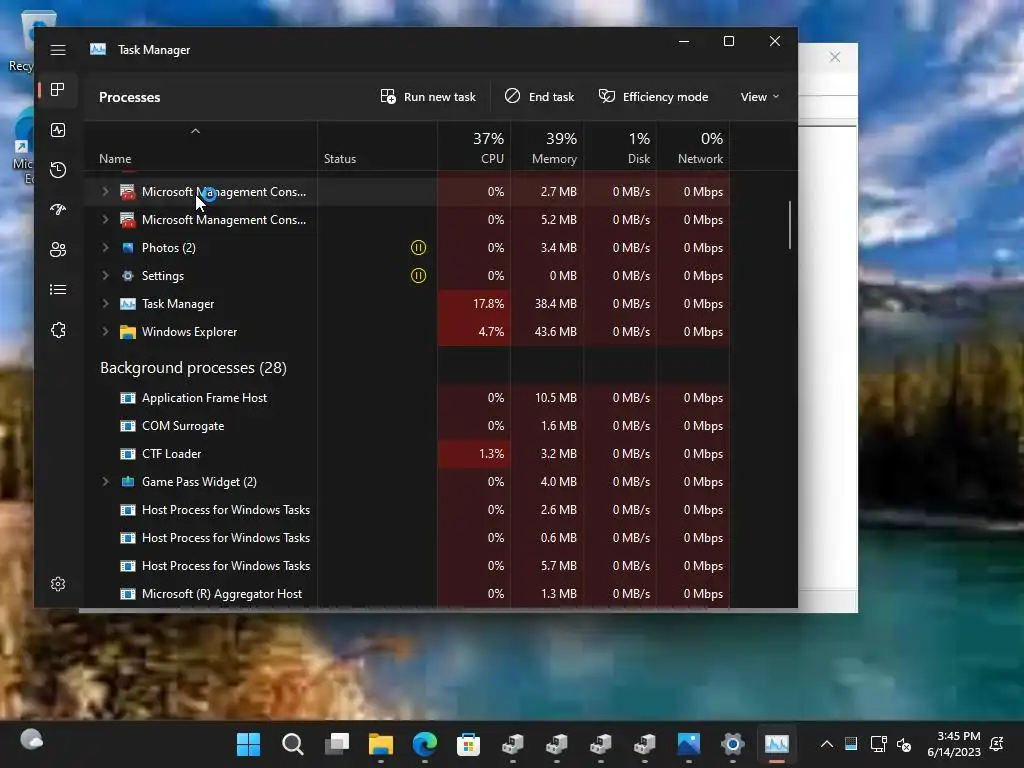Close the white window behind Task Manager
1024x768 pixels.
point(835,57)
